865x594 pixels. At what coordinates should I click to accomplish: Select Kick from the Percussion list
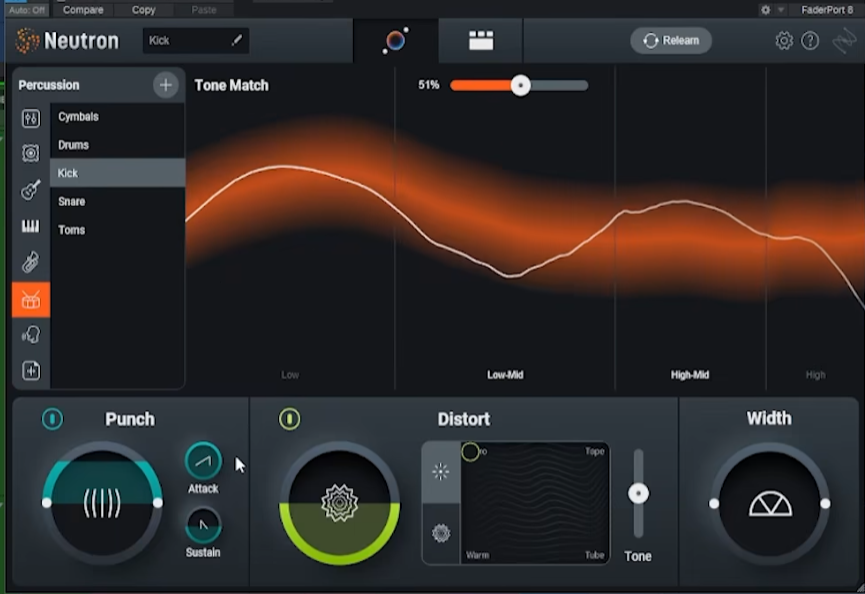coord(118,173)
